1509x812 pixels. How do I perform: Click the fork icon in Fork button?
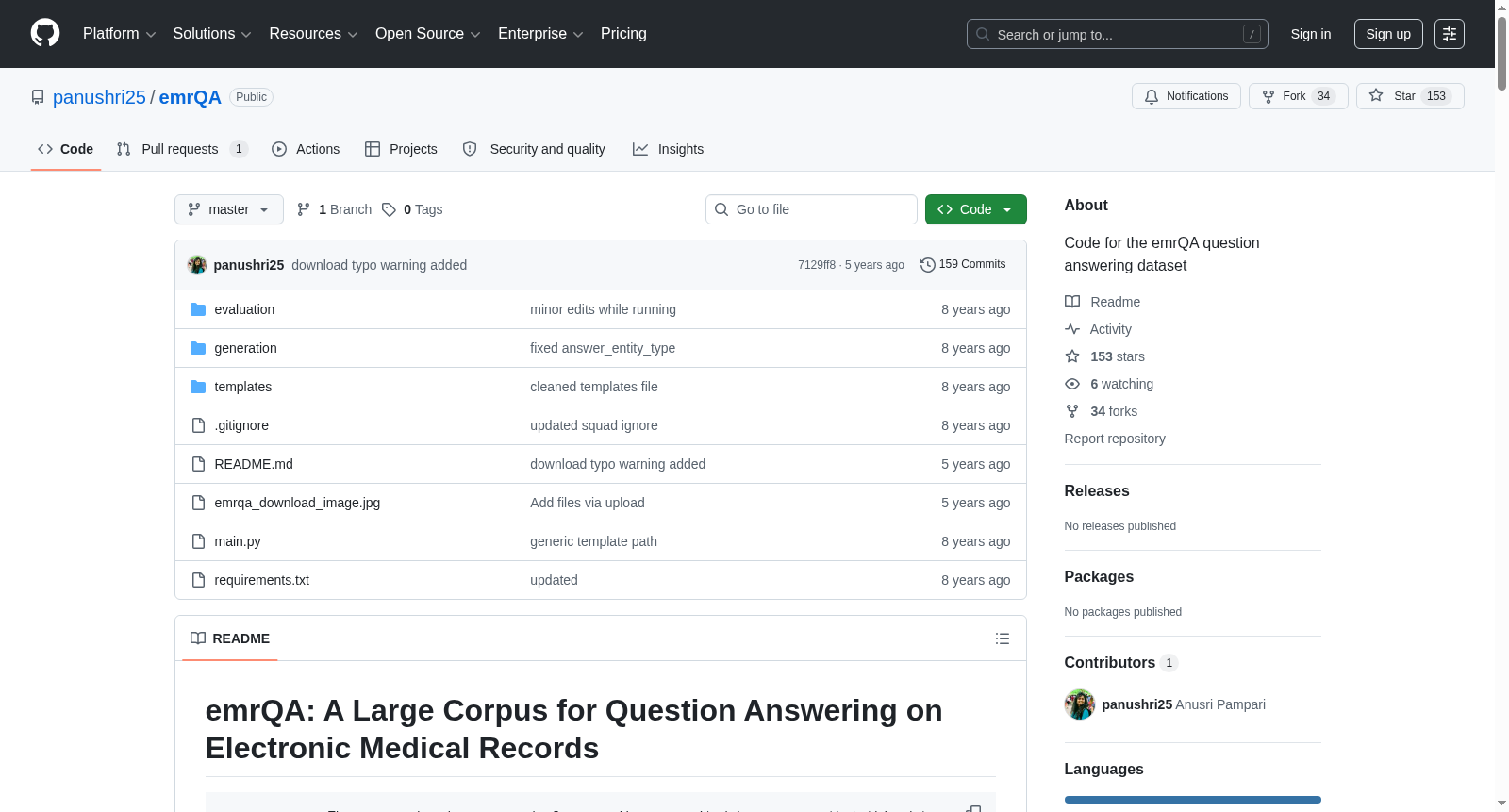(x=1269, y=96)
